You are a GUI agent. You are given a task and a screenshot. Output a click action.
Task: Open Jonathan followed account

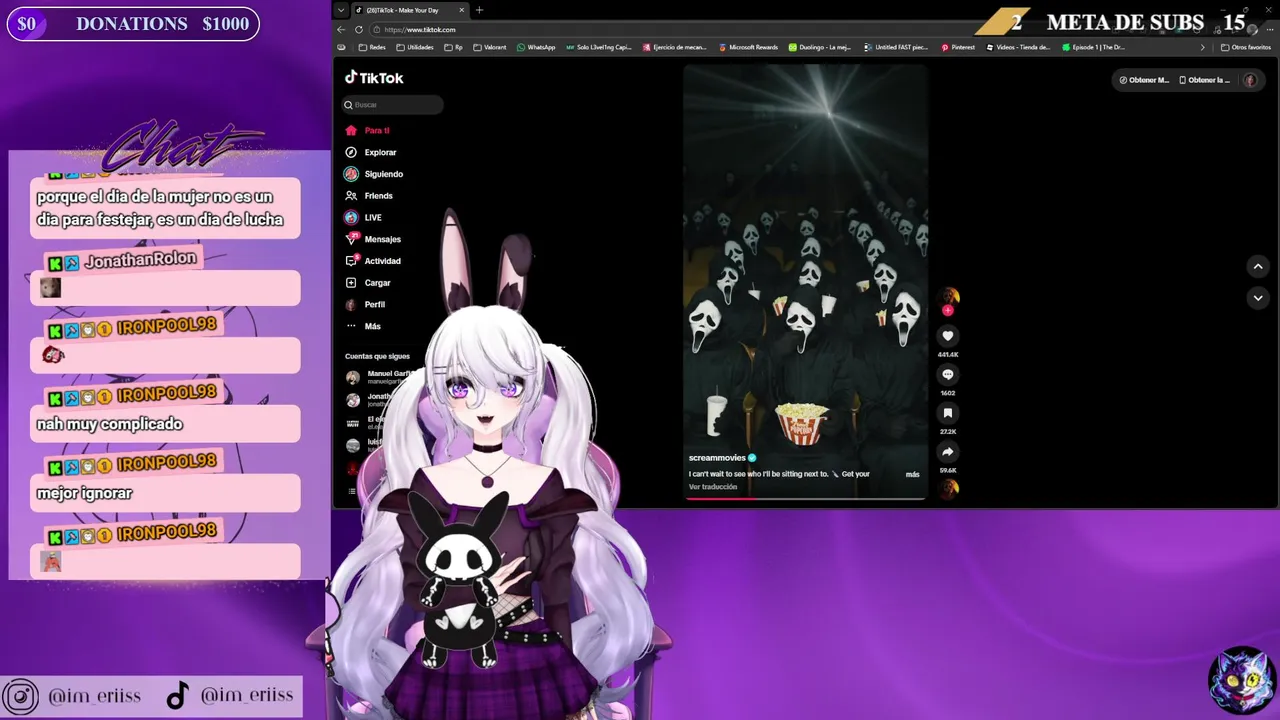coord(379,400)
